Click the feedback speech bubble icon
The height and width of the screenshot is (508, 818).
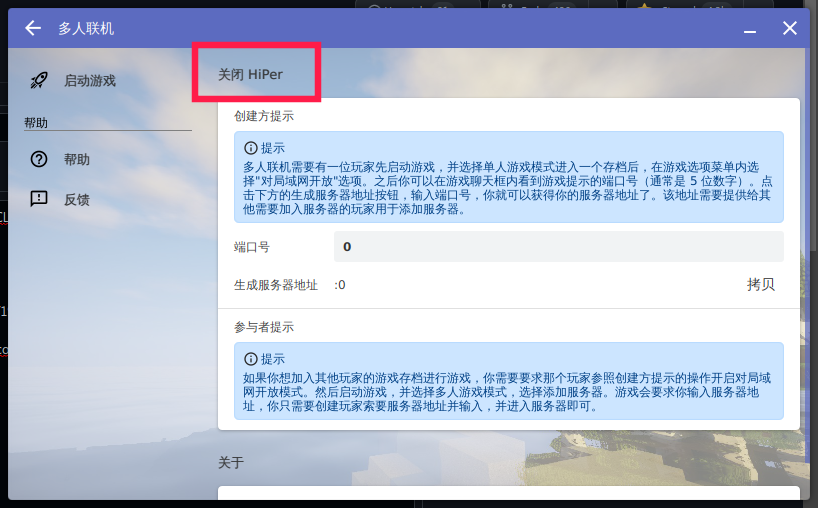pyautogui.click(x=39, y=199)
